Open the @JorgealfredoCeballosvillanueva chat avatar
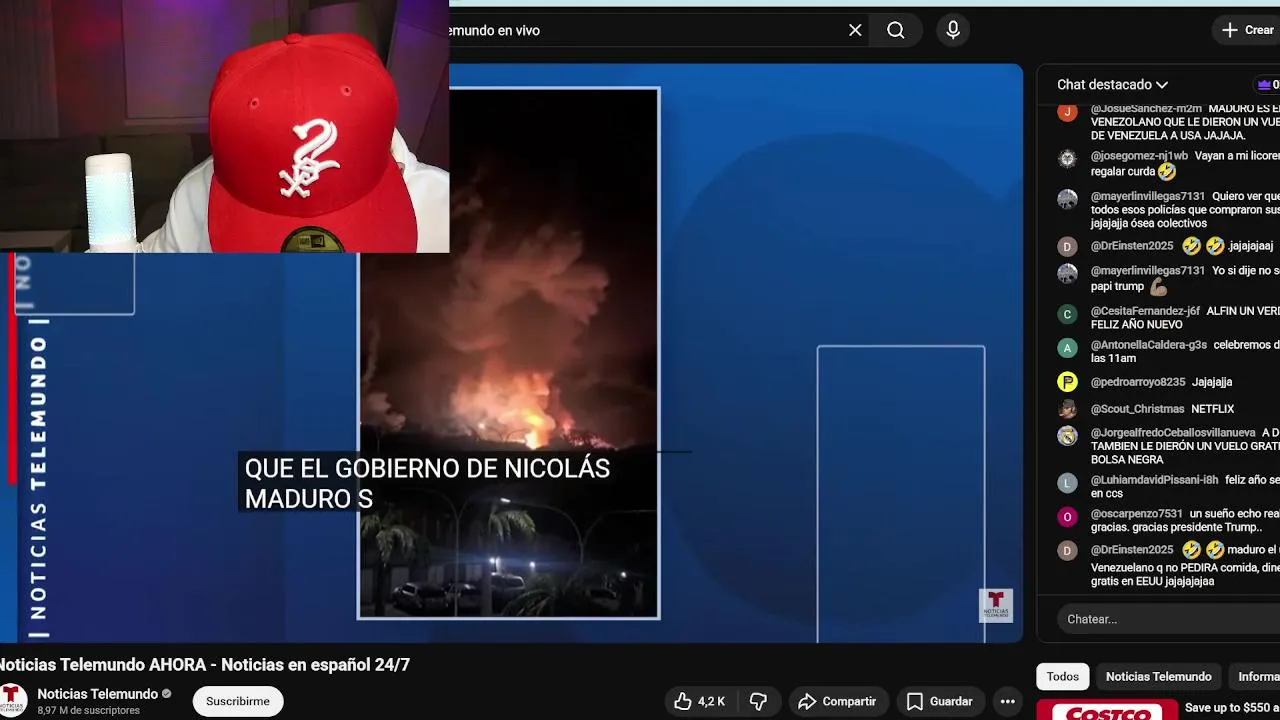 [1067, 436]
